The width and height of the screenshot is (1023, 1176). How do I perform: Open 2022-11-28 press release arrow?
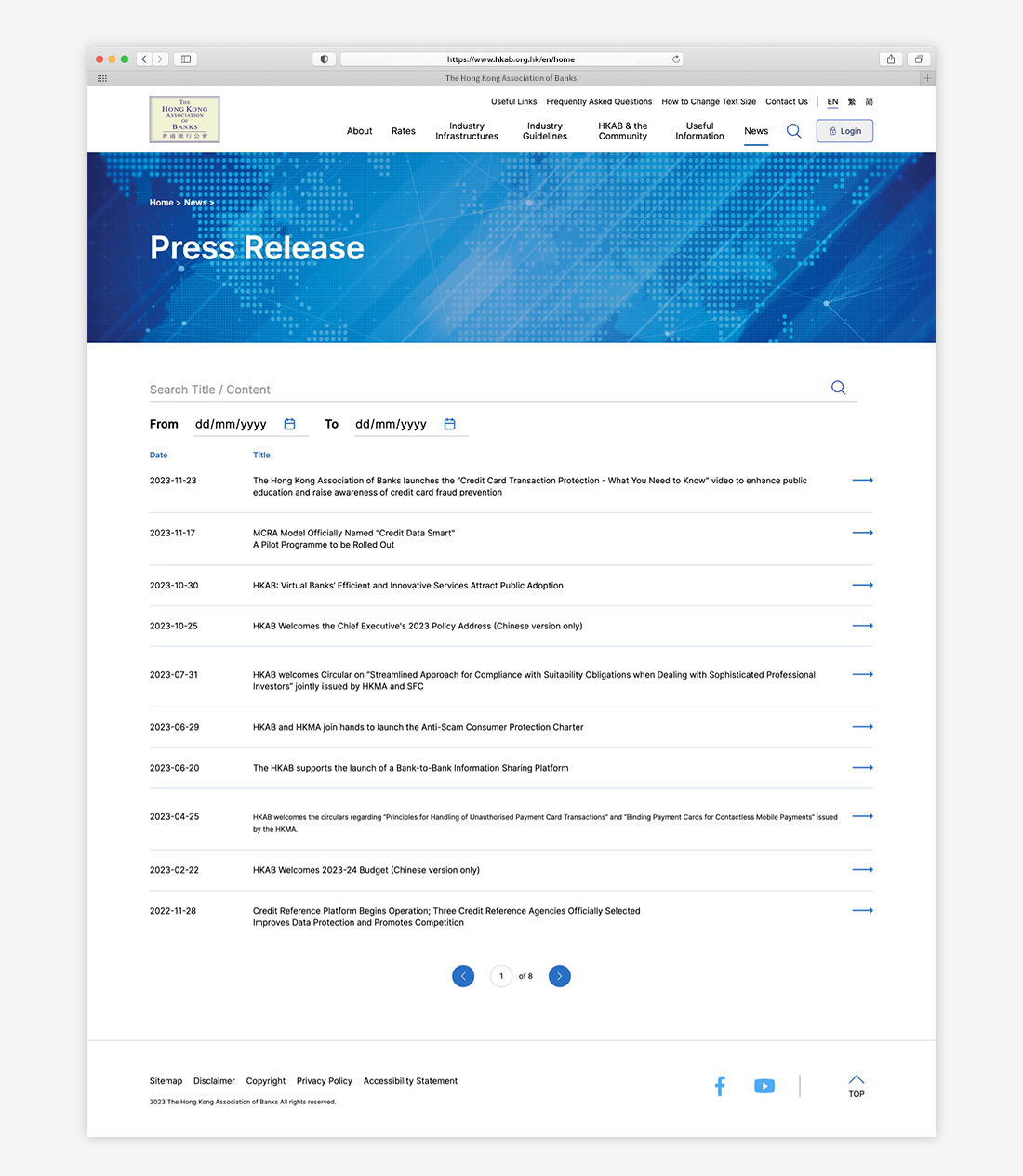(862, 911)
